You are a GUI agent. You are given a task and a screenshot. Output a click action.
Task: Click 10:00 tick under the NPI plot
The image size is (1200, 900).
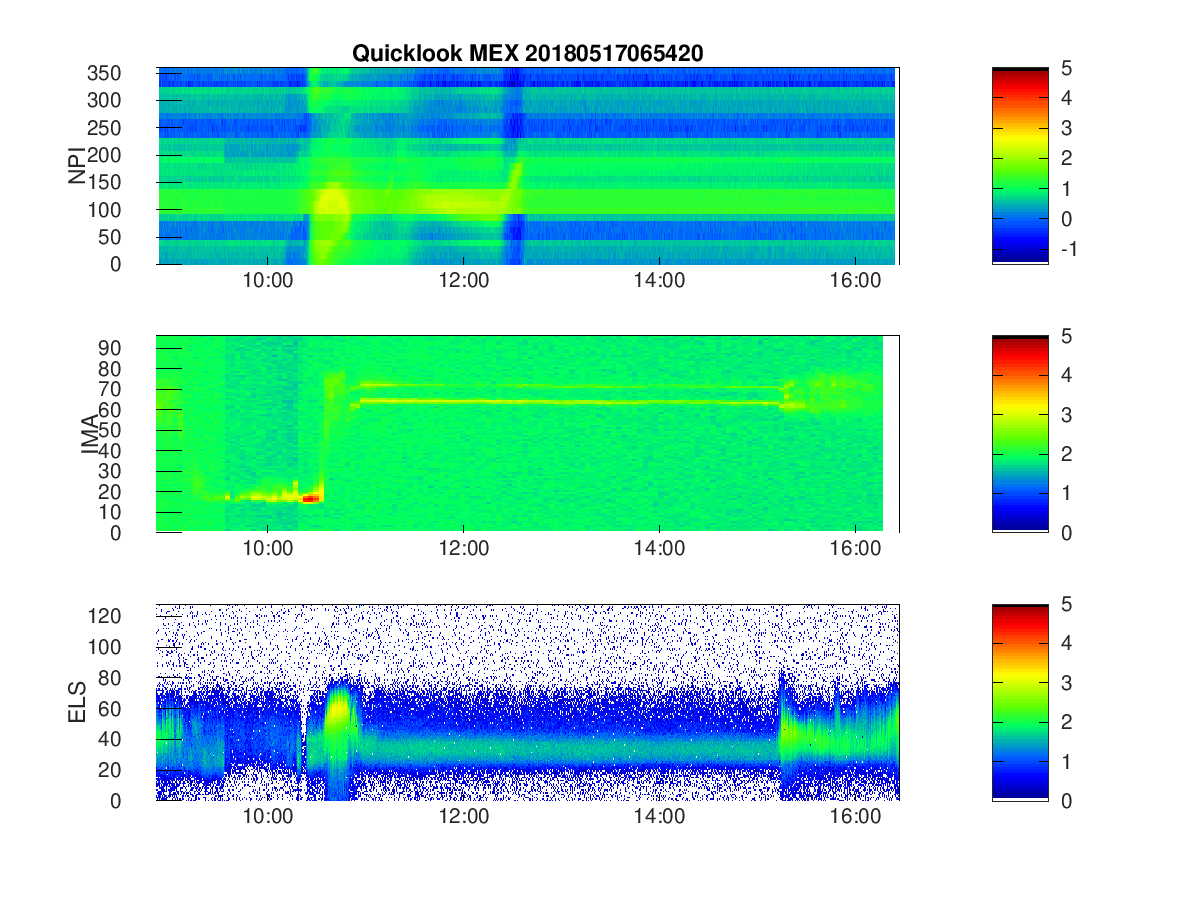[x=268, y=279]
